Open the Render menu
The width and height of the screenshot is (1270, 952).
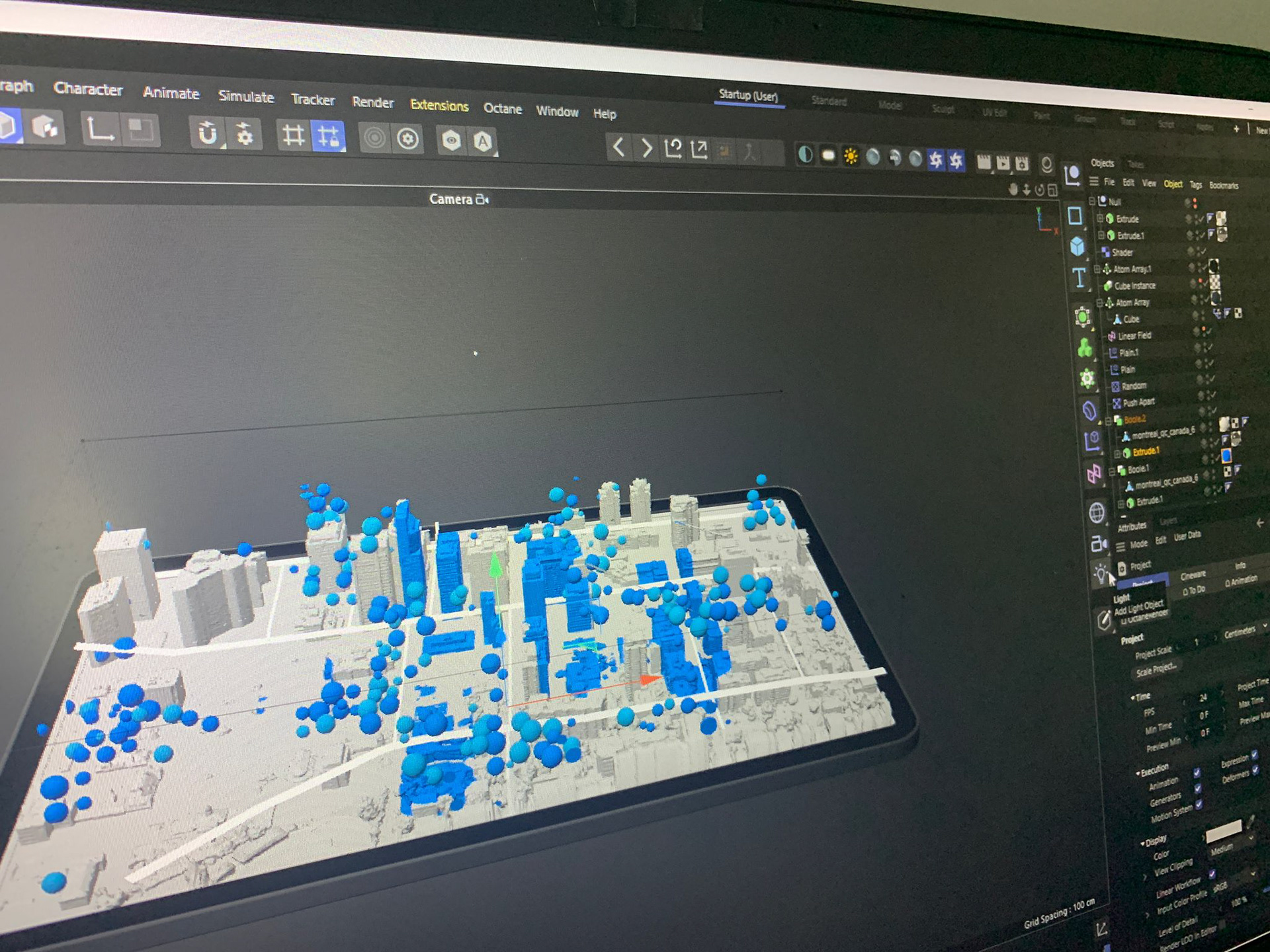(x=372, y=102)
